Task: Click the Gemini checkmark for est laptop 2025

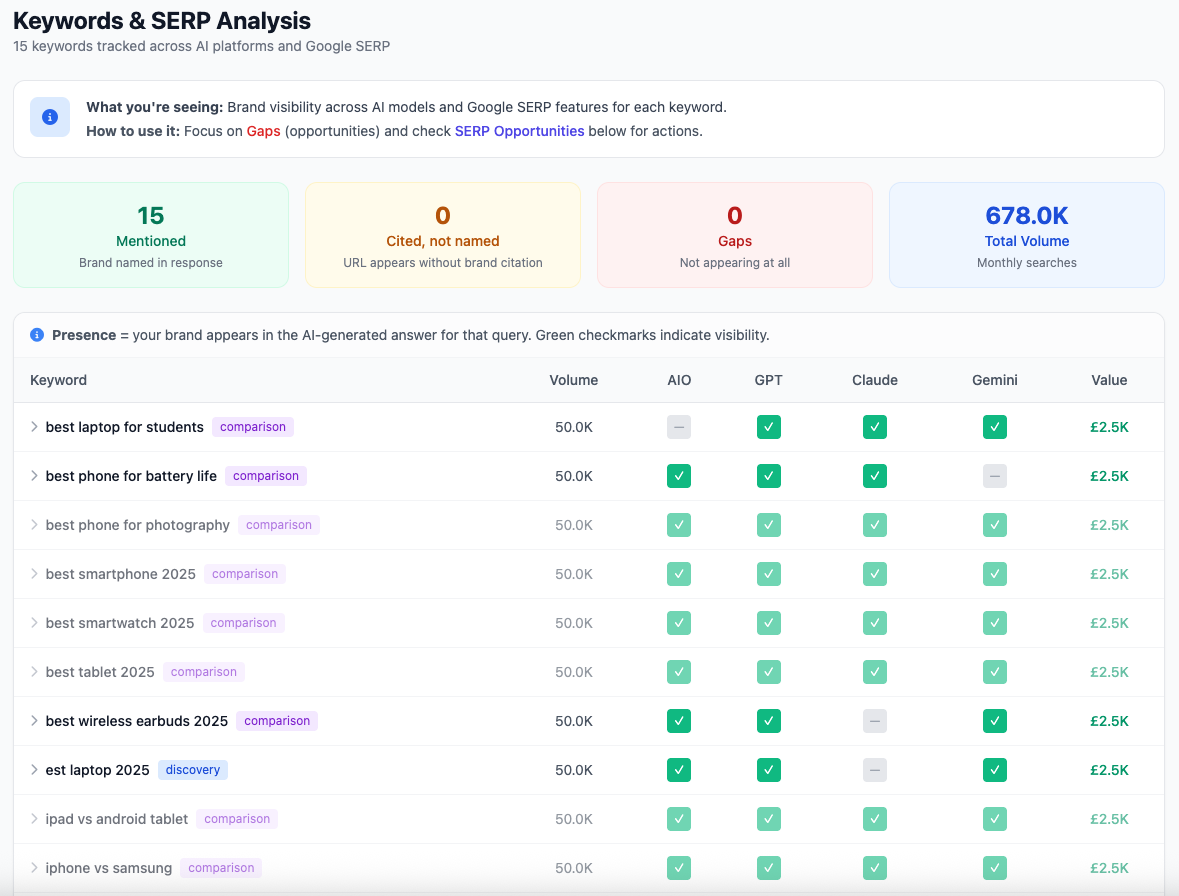Action: point(994,769)
